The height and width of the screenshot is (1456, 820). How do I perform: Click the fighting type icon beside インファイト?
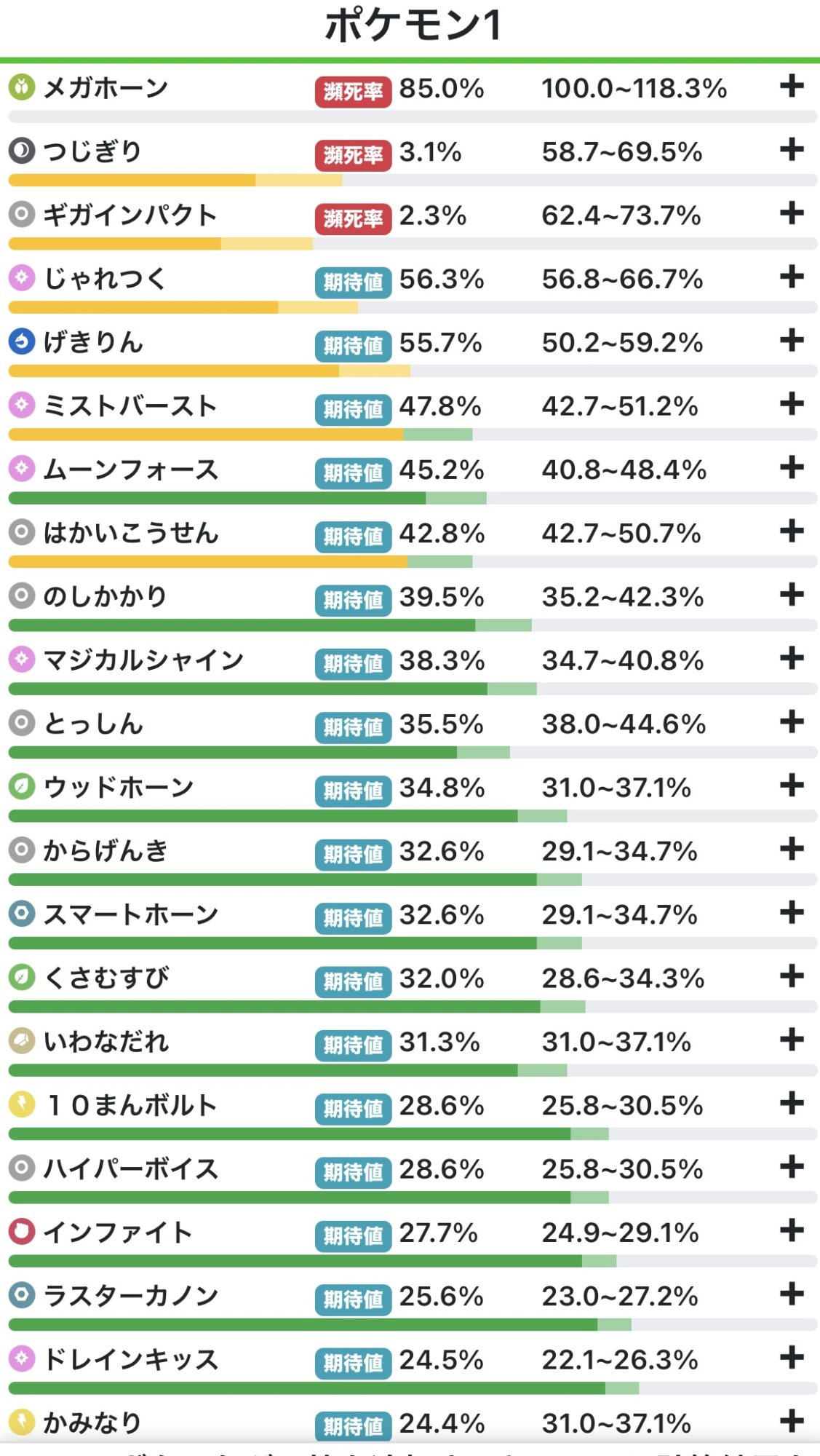(22, 1232)
